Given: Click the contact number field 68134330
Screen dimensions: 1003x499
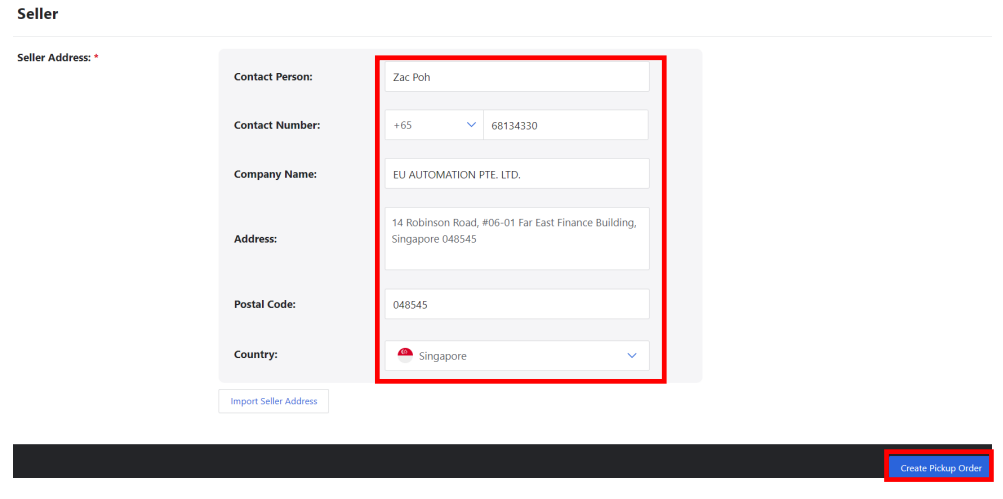Looking at the screenshot, I should pos(566,125).
